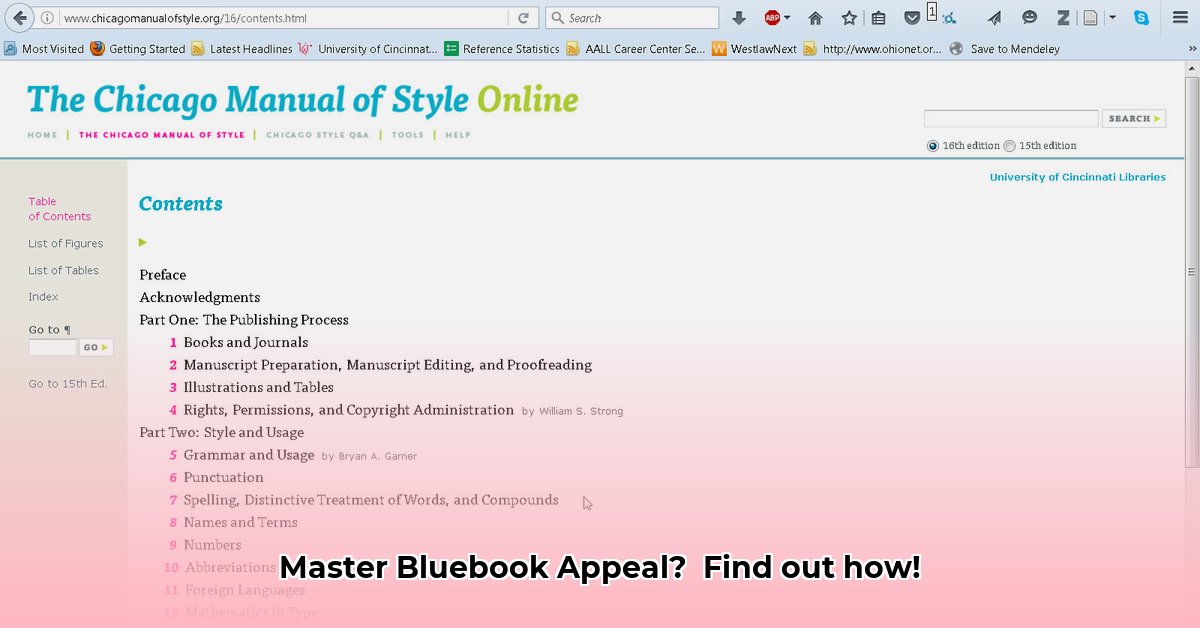Click Save to Mendeley bookmarklet
Viewport: 1200px width, 628px height.
pyautogui.click(x=1004, y=48)
